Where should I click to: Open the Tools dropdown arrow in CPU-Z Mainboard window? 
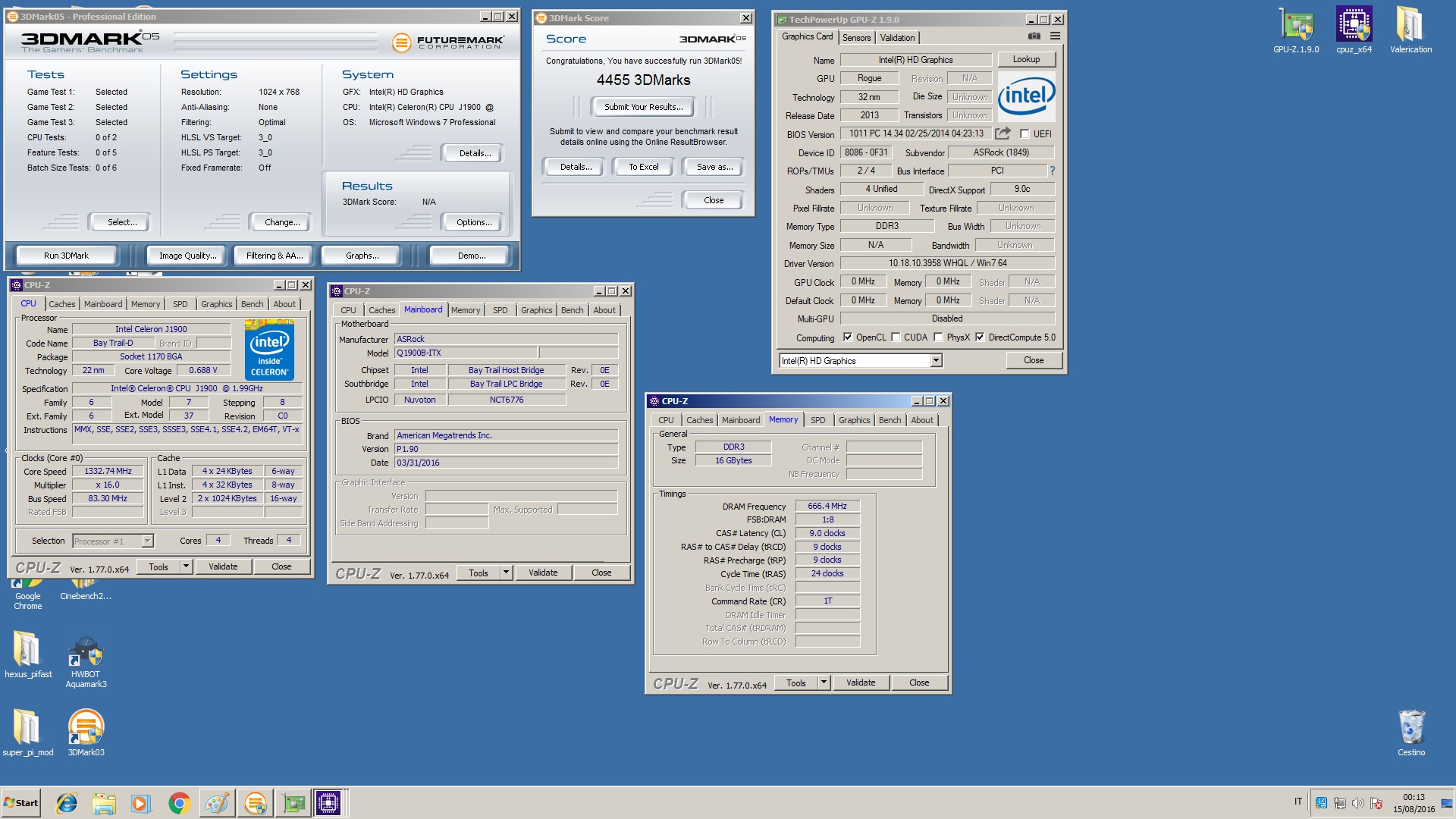pos(506,573)
